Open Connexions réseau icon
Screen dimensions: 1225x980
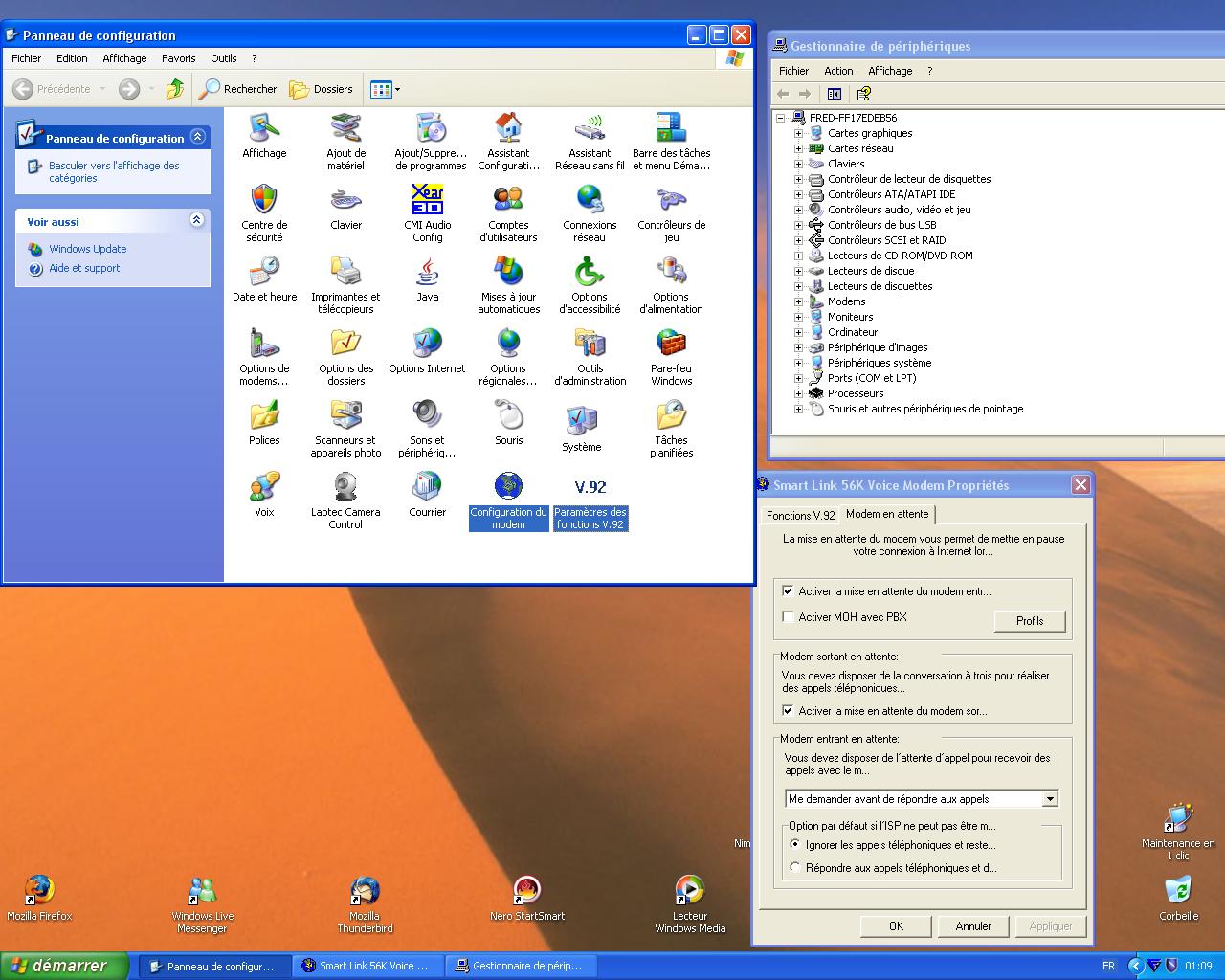(x=590, y=200)
